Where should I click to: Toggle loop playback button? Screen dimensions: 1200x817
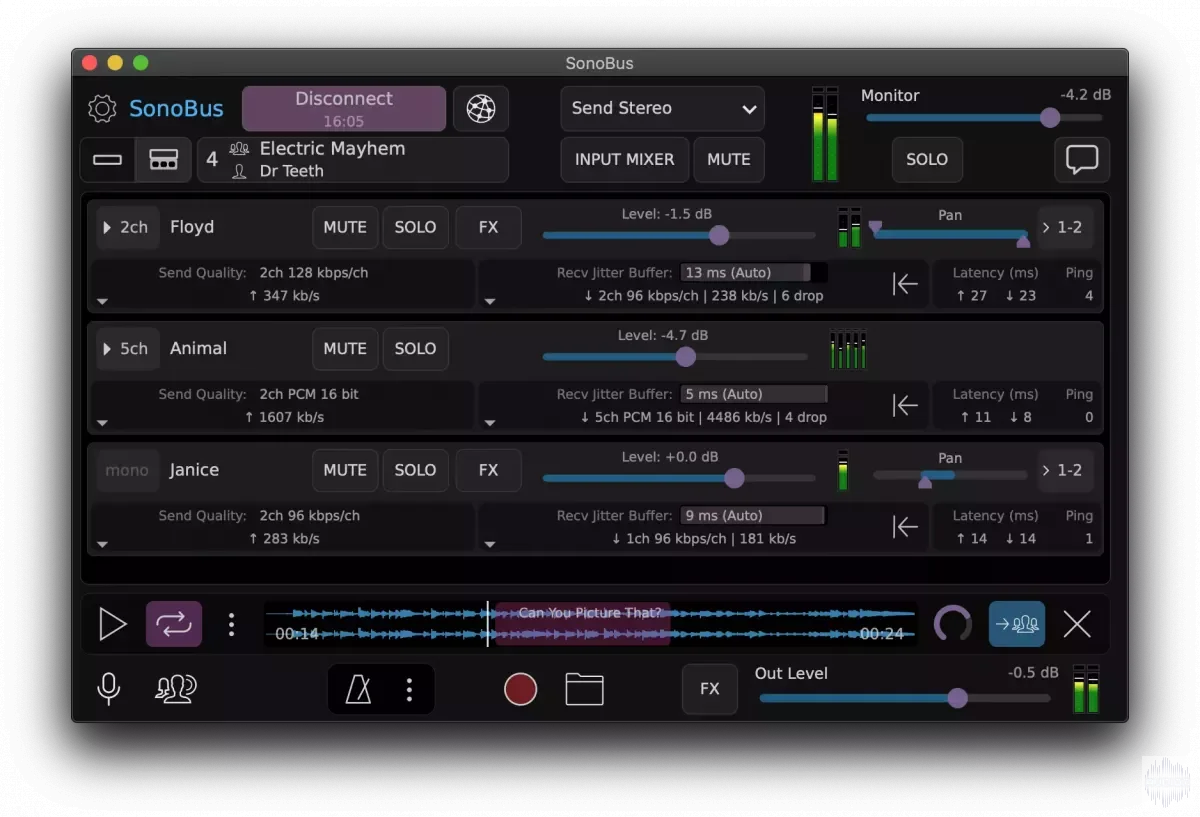pyautogui.click(x=174, y=624)
